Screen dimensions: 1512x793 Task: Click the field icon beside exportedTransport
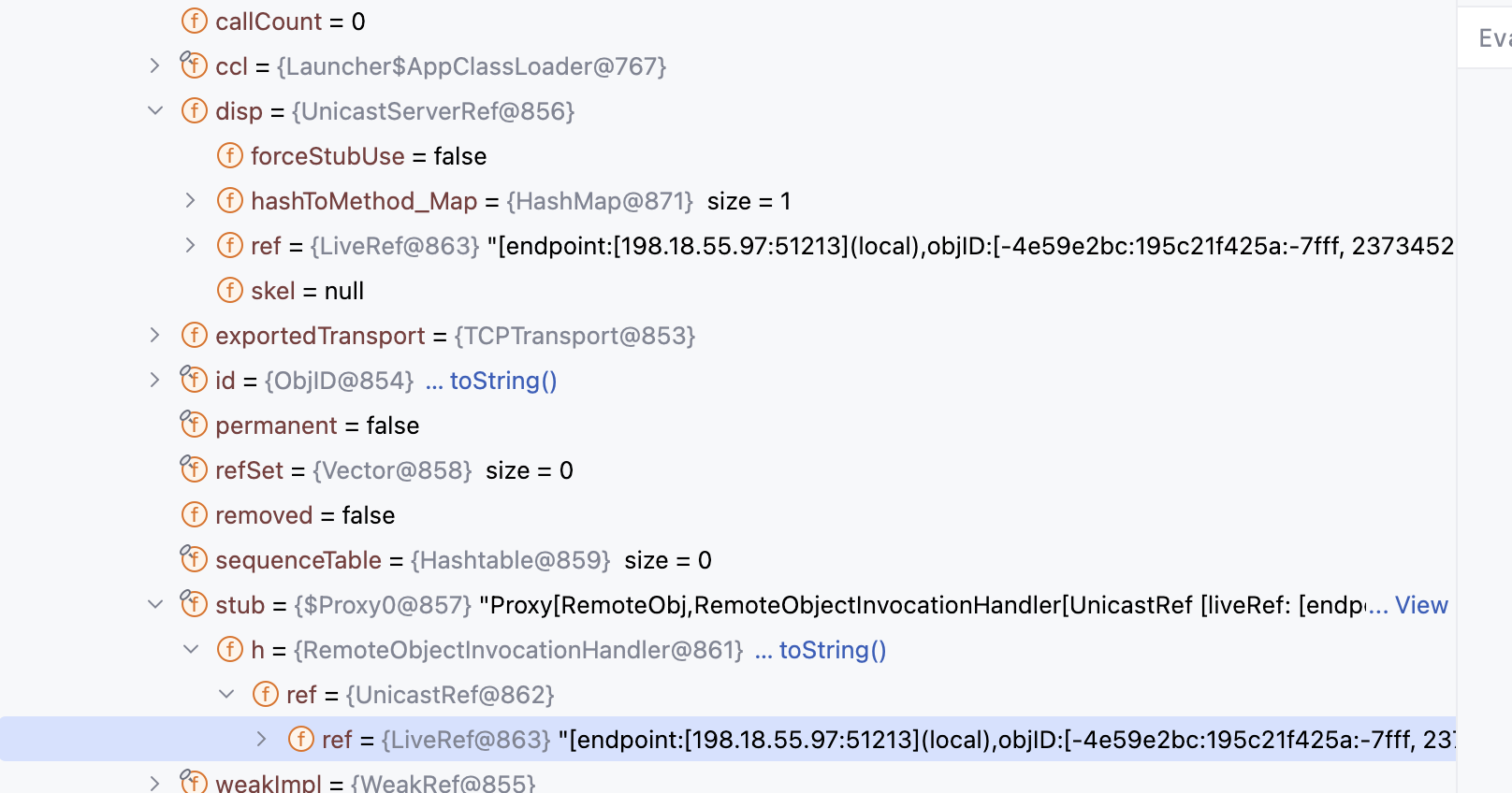[x=194, y=335]
